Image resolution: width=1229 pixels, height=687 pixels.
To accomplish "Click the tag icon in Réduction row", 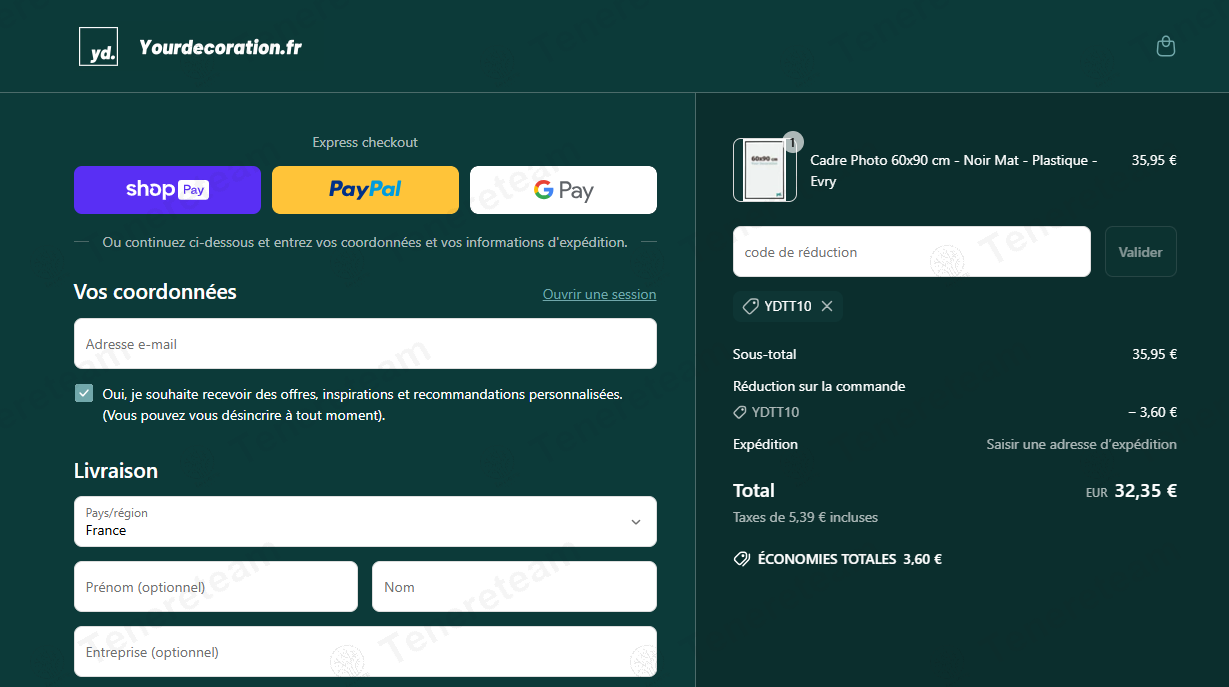I will [x=740, y=412].
